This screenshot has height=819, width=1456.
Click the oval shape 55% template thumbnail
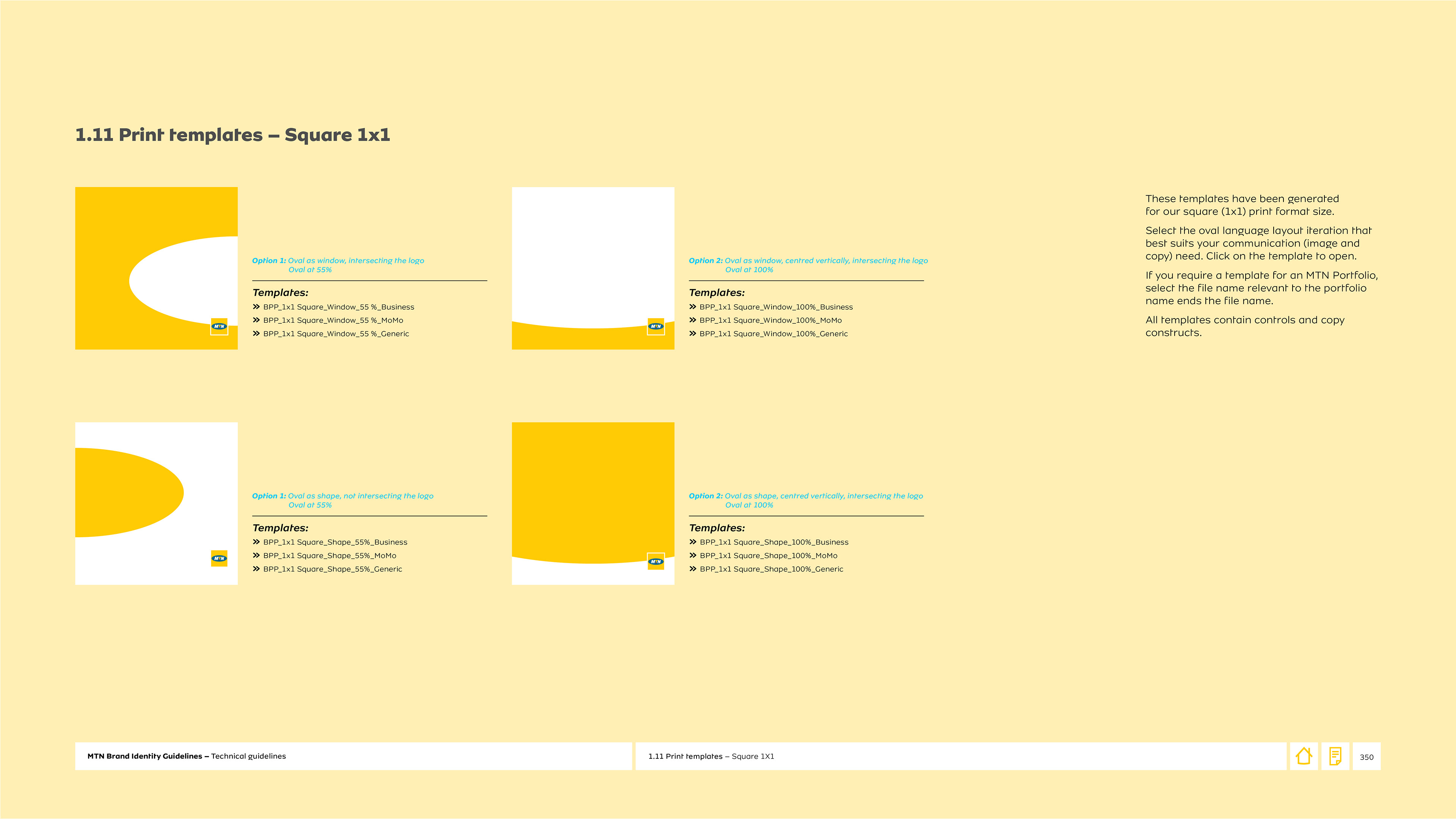point(157,503)
